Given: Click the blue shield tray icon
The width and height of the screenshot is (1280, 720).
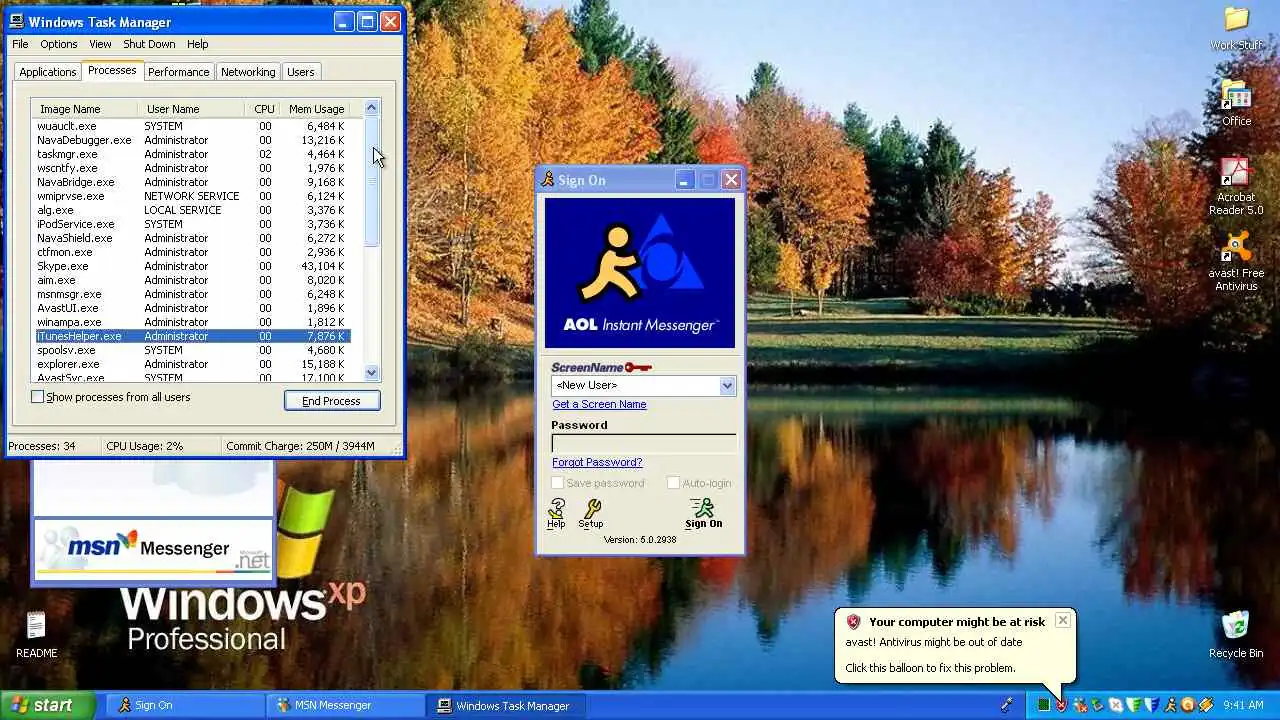Looking at the screenshot, I should (1152, 705).
